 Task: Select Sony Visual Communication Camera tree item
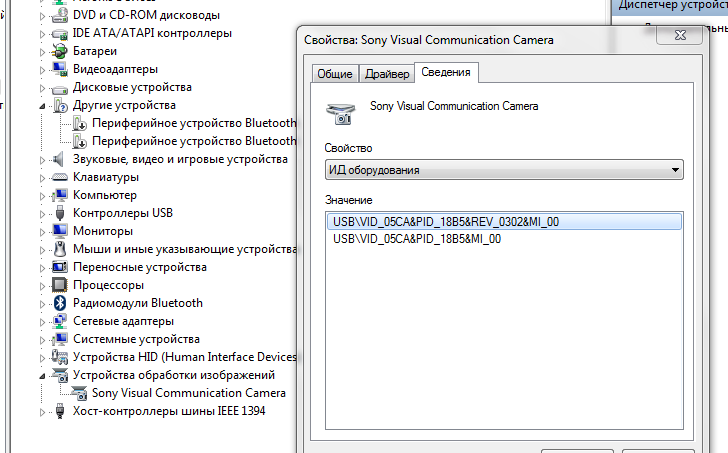189,393
